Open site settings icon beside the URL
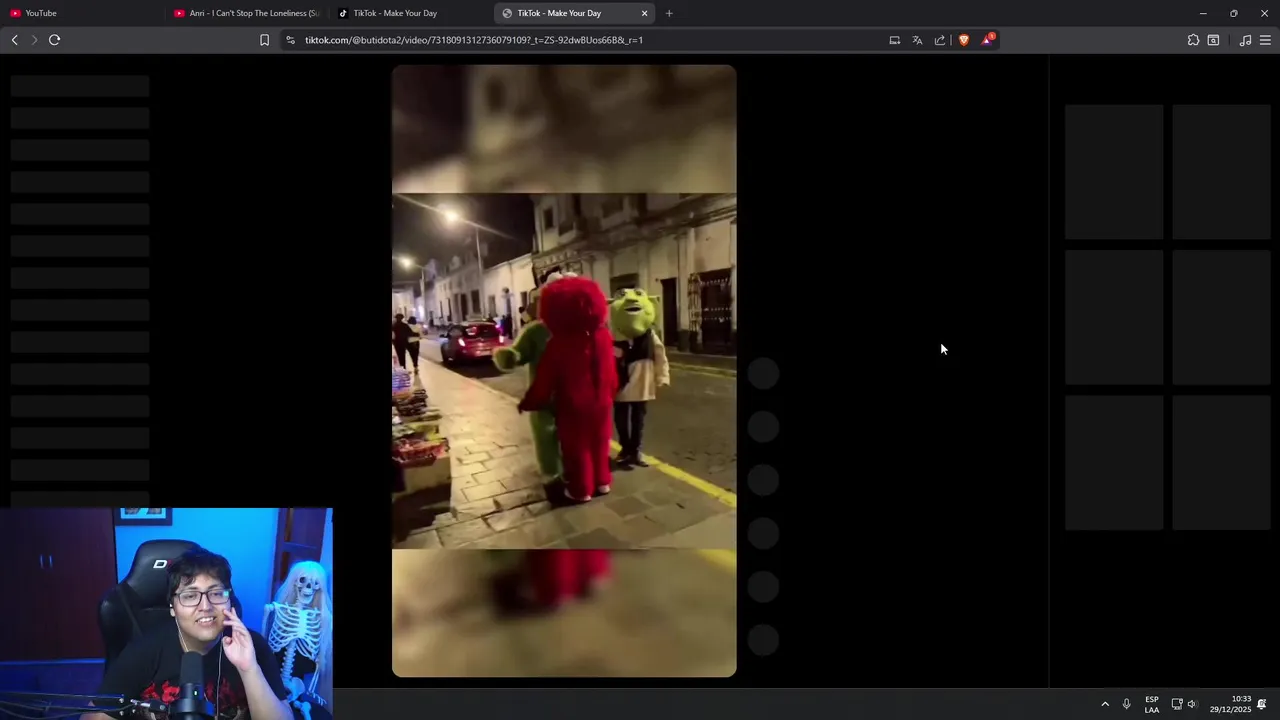The image size is (1280, 720). tap(290, 40)
